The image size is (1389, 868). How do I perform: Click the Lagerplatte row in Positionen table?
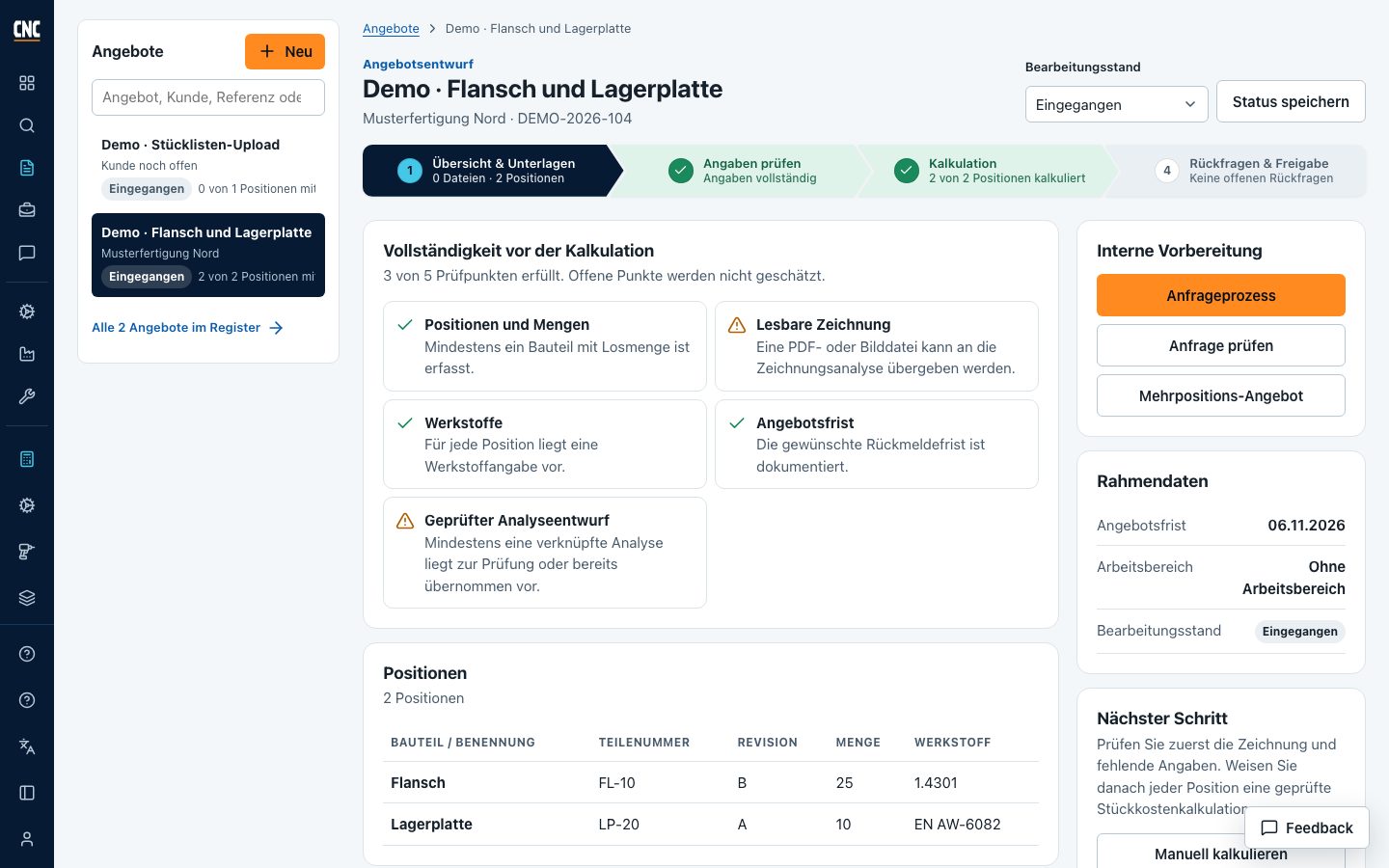(711, 825)
